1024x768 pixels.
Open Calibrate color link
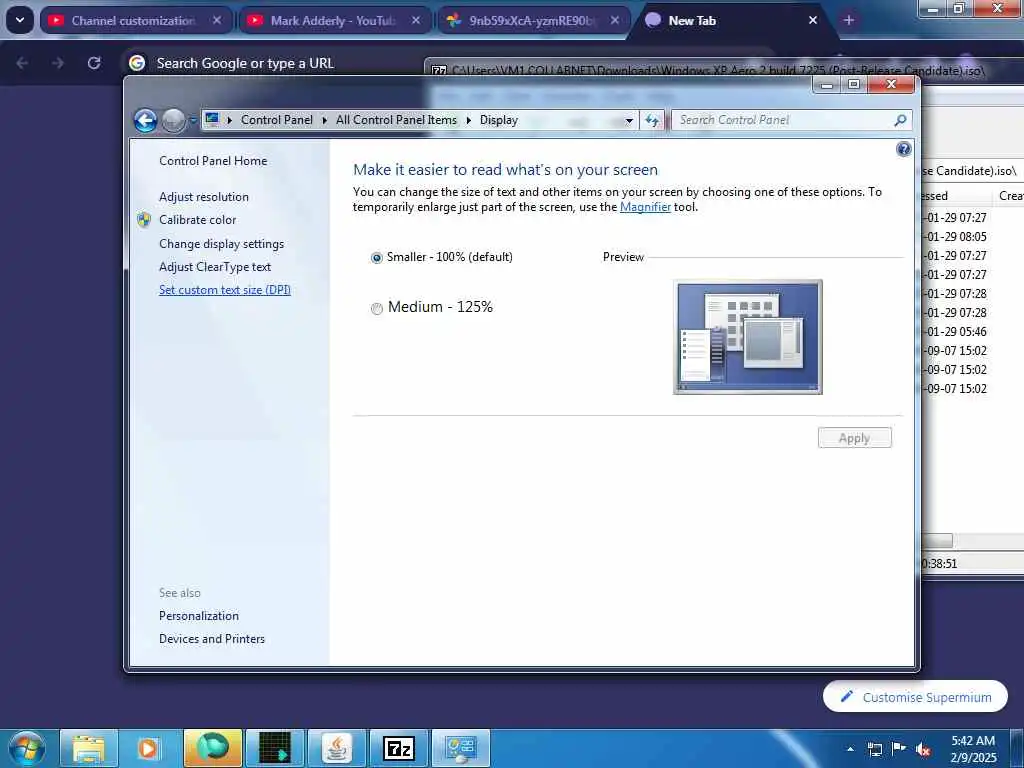click(197, 220)
